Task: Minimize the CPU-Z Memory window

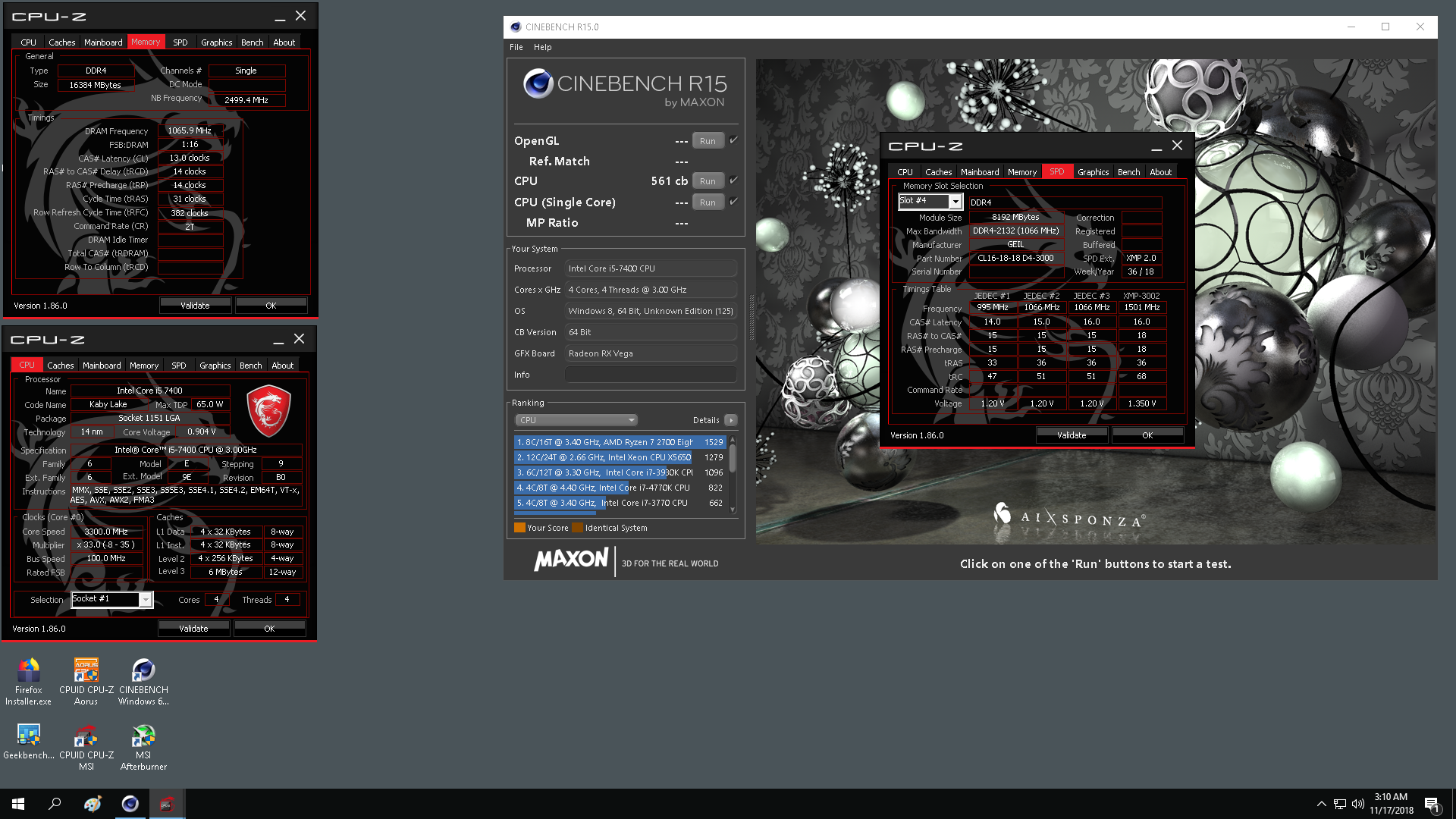Action: pos(280,17)
